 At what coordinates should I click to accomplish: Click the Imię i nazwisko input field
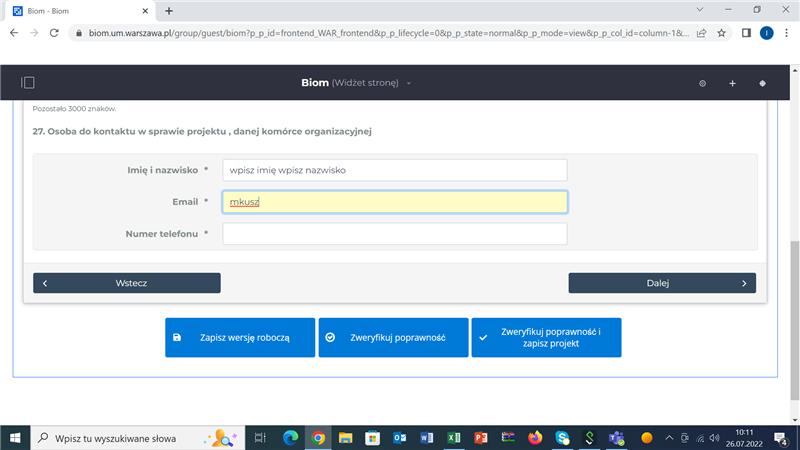pyautogui.click(x=394, y=170)
